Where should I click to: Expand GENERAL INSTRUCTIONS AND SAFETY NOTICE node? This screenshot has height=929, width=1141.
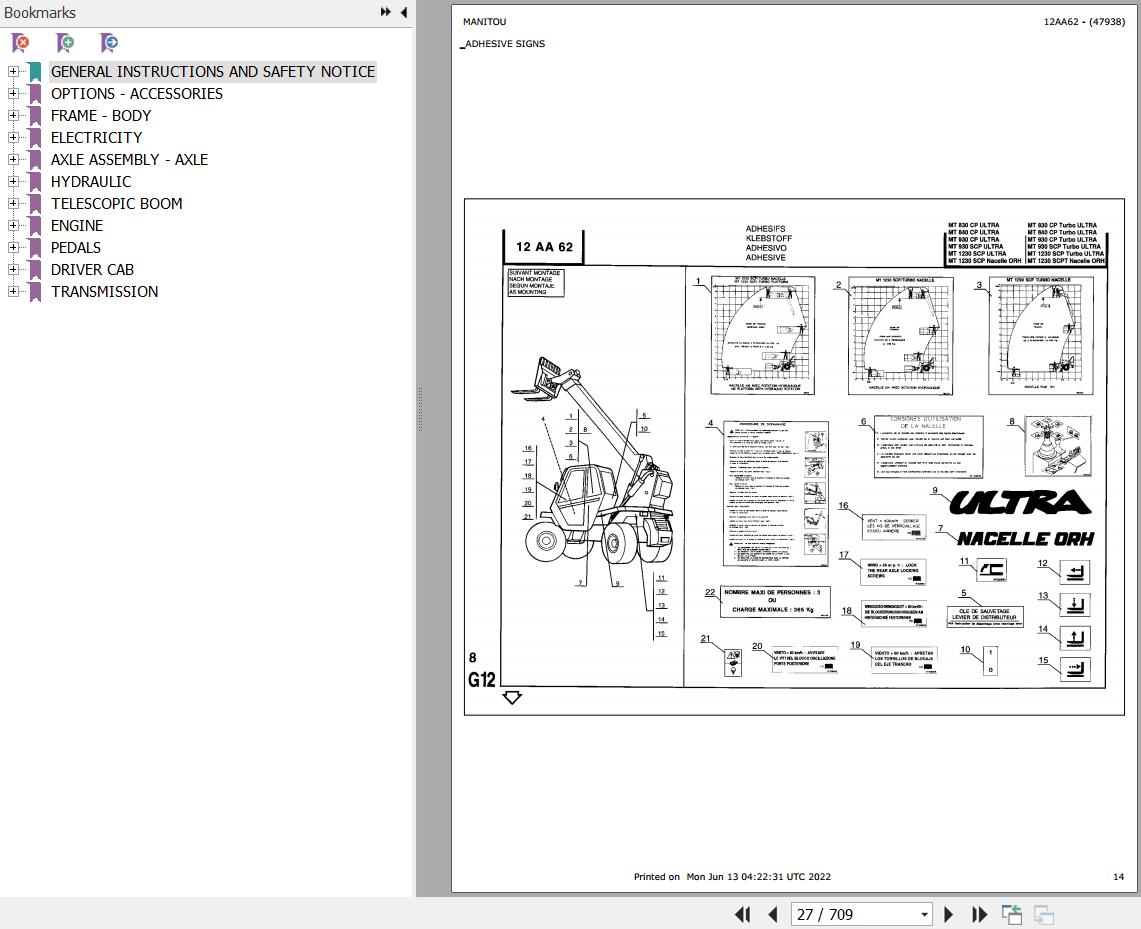coord(13,71)
